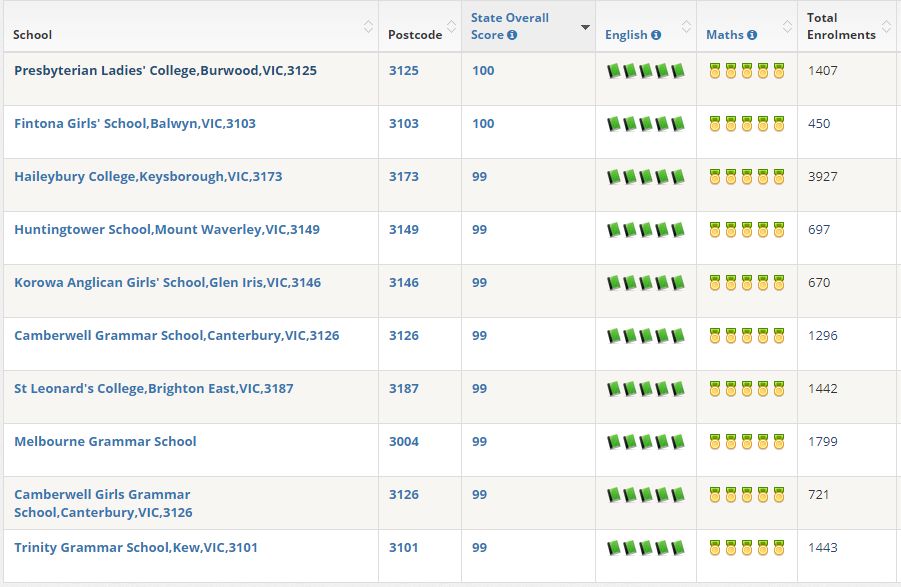Click Maths medal rating for St Leonard's College
901x587 pixels.
click(x=746, y=389)
